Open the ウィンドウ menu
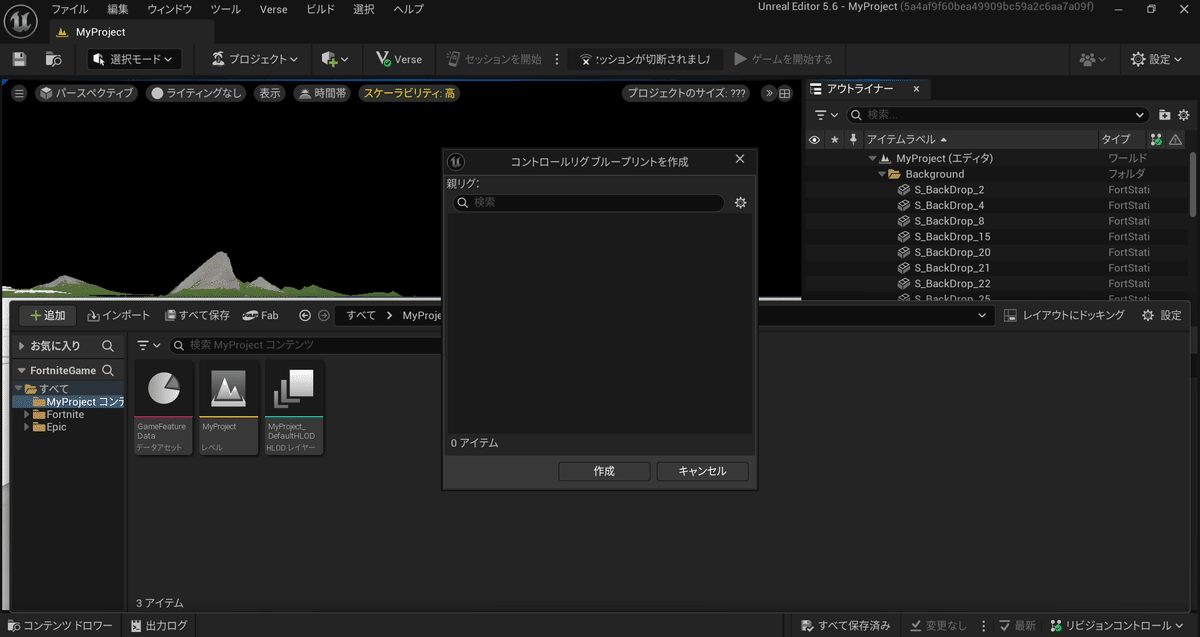The width and height of the screenshot is (1200, 637). 171,9
